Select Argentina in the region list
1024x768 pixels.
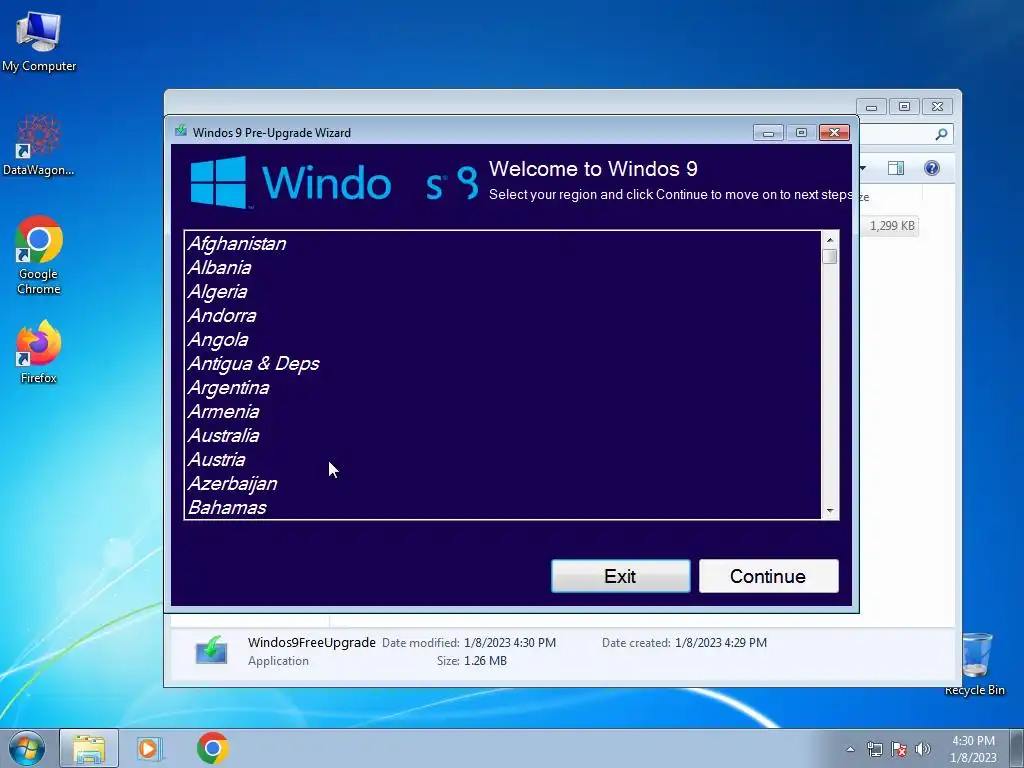pos(502,388)
